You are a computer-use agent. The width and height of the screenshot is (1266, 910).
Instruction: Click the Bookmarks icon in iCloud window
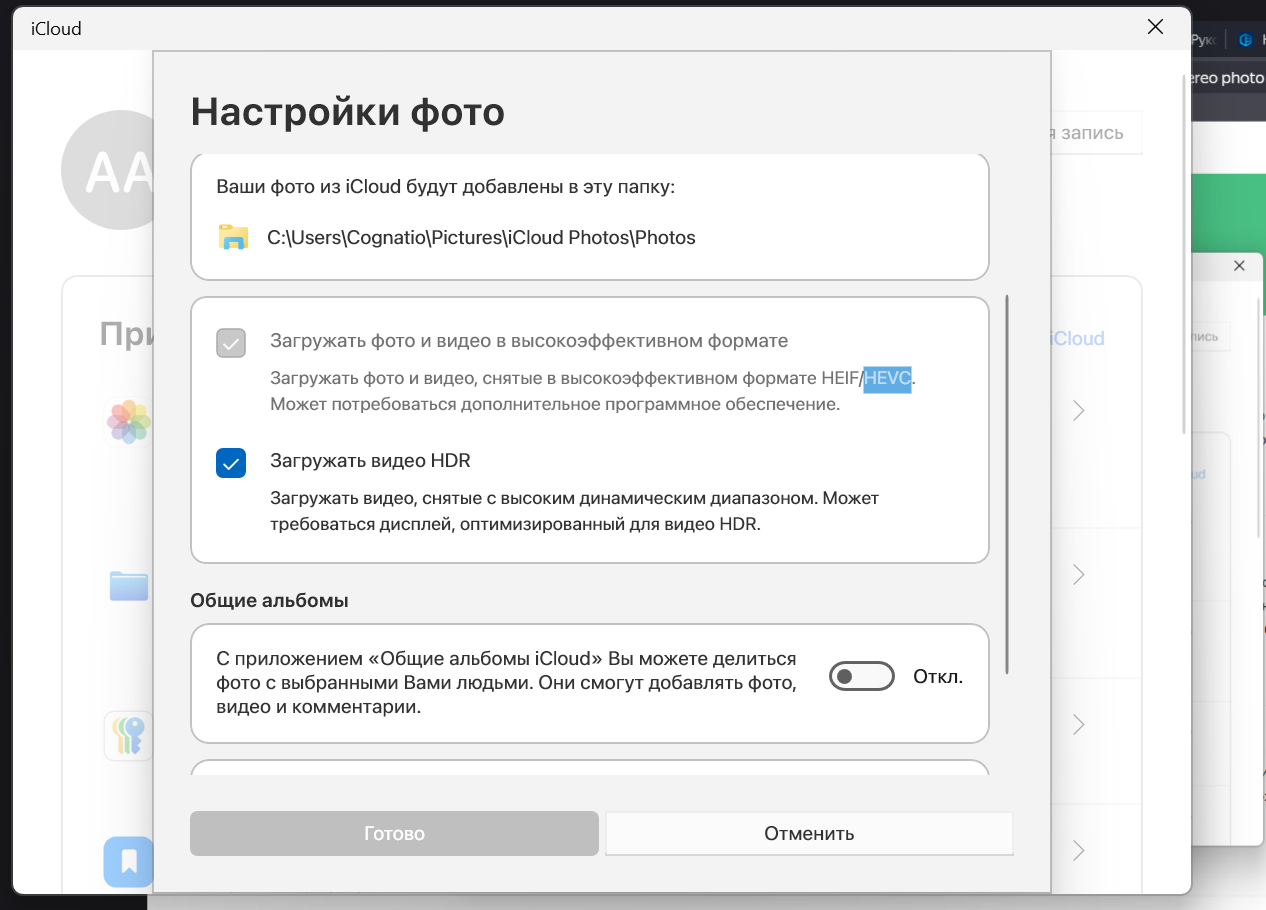click(129, 862)
